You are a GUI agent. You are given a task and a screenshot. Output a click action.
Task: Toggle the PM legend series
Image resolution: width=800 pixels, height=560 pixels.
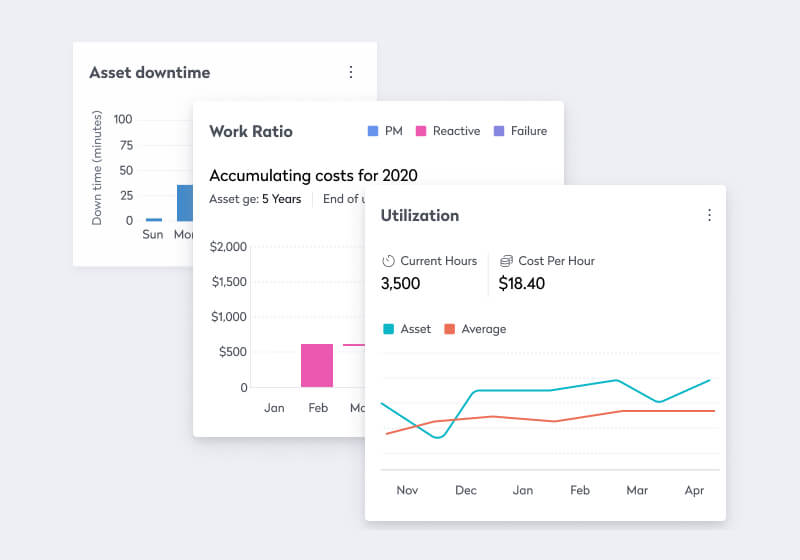385,131
